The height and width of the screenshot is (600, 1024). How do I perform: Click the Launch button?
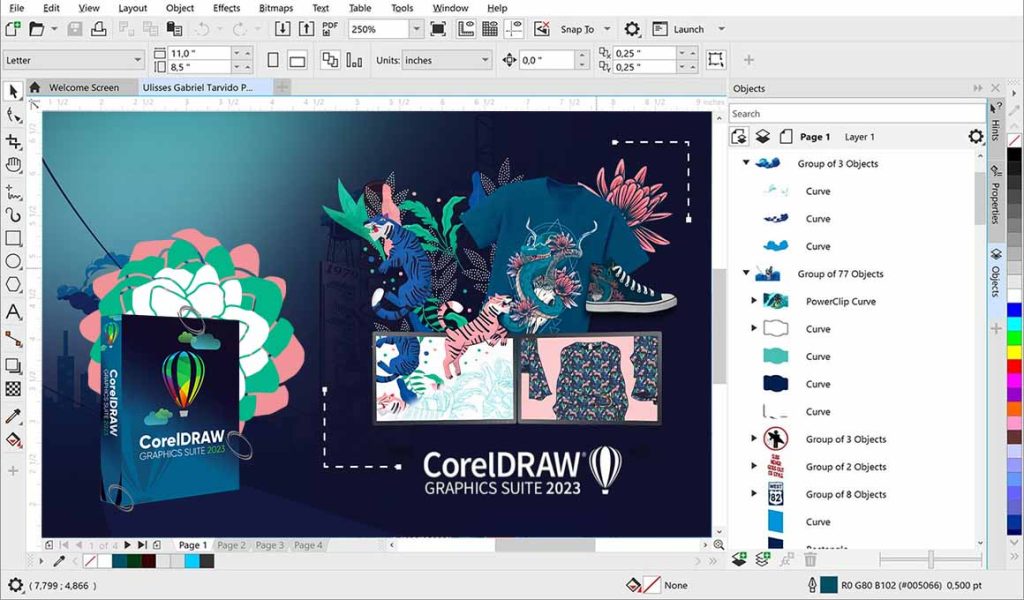pos(680,29)
